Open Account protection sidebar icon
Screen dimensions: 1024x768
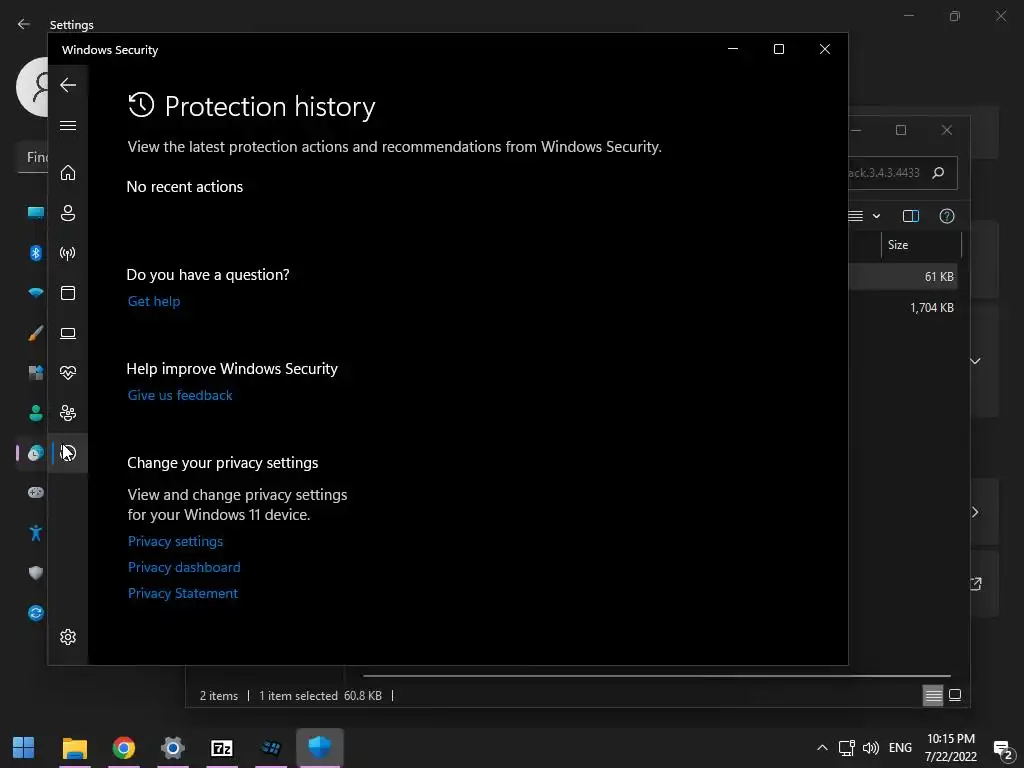(x=68, y=213)
